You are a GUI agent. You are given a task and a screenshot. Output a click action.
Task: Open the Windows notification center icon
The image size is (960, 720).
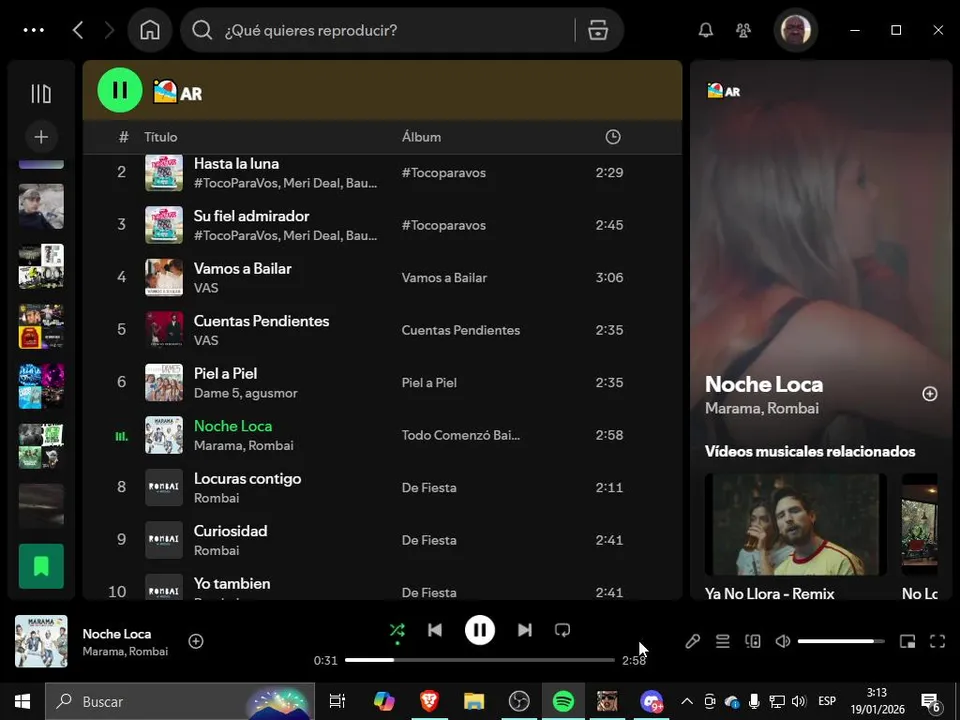(x=931, y=702)
